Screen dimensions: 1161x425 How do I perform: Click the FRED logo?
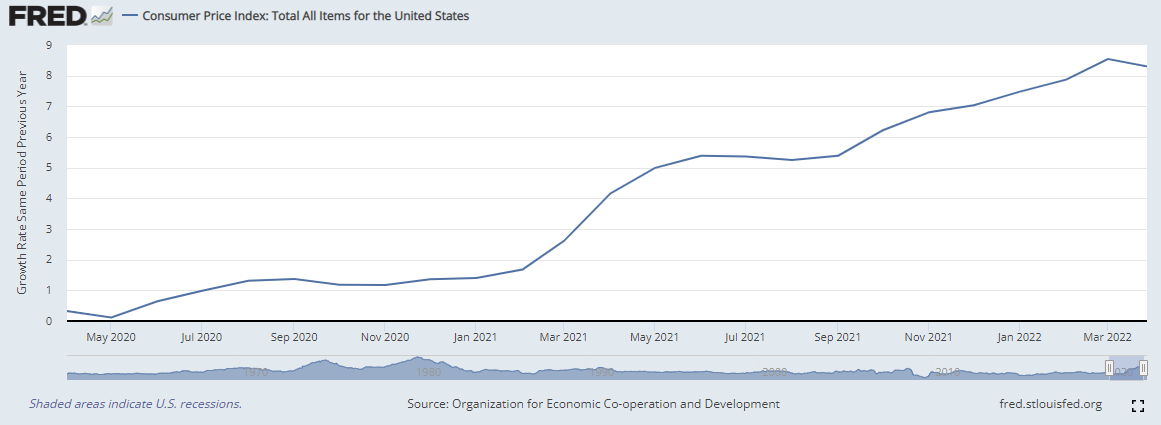(x=61, y=16)
